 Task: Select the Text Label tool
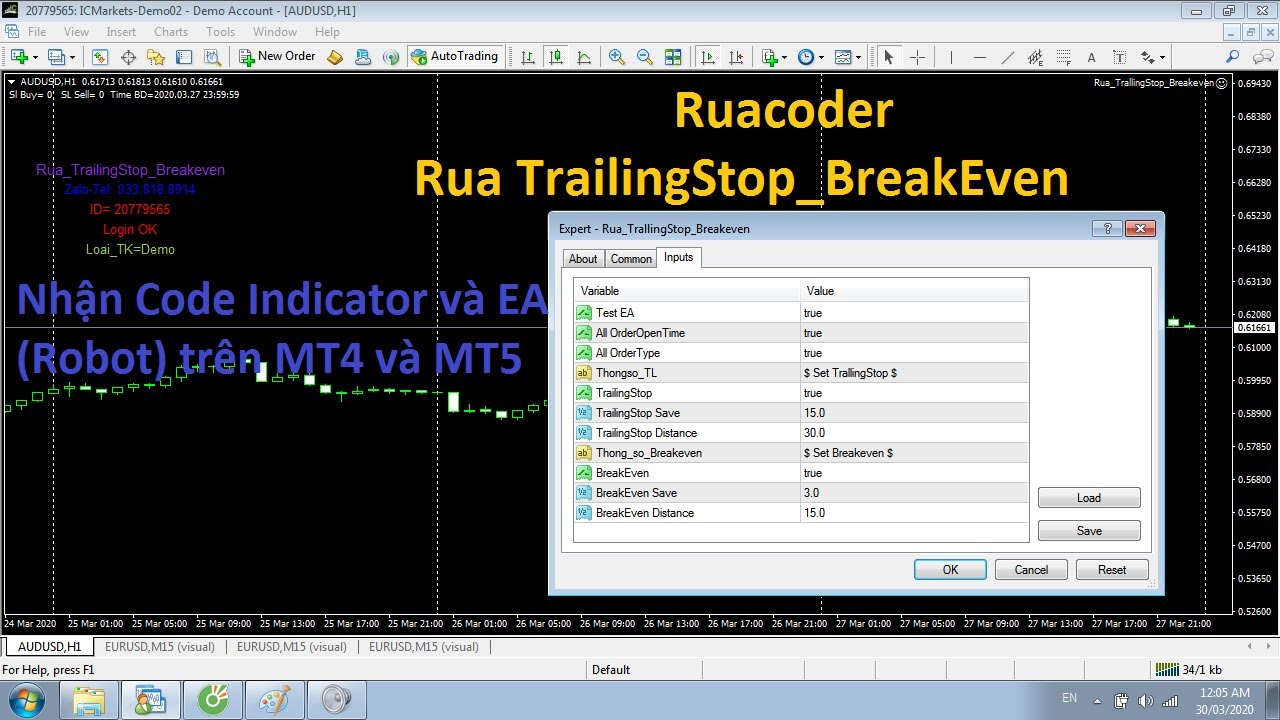coord(1119,57)
